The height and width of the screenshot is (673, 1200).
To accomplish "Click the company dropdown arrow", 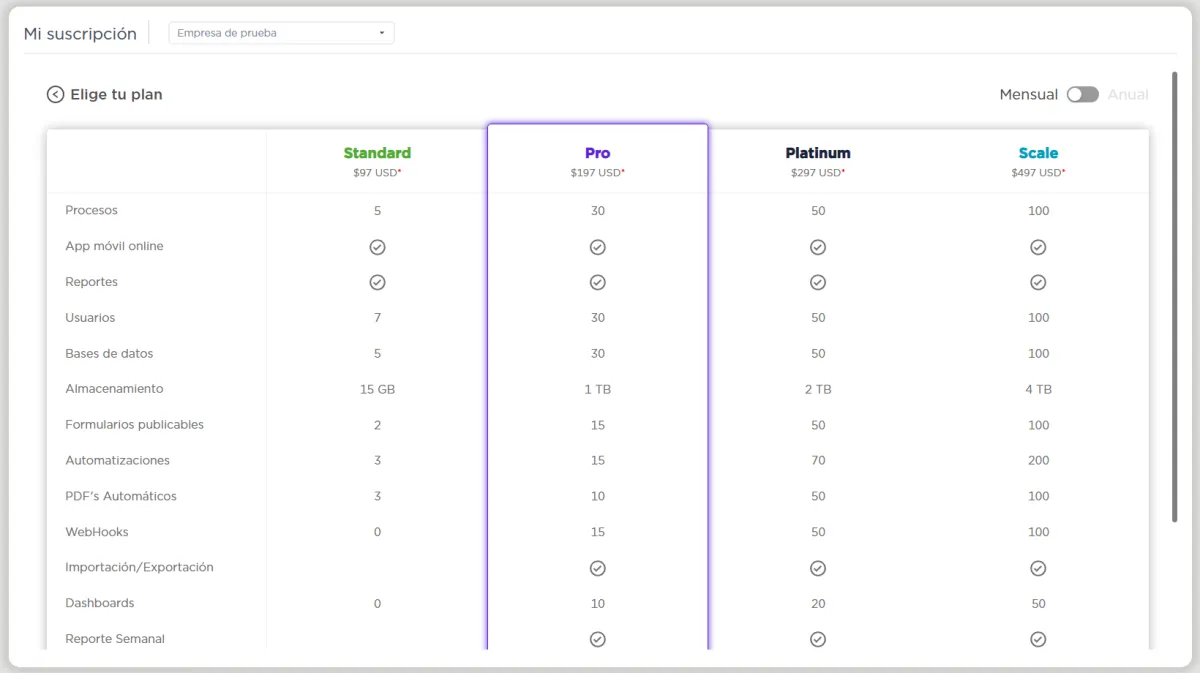I will [x=382, y=33].
